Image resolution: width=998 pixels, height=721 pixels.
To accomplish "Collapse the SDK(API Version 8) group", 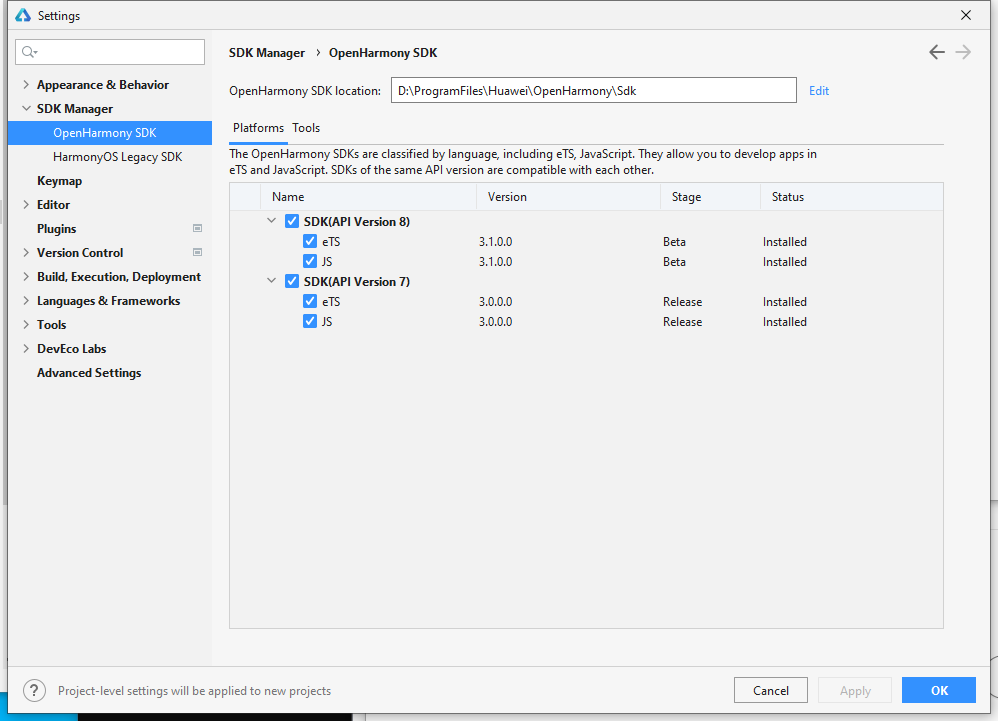I will tap(272, 221).
